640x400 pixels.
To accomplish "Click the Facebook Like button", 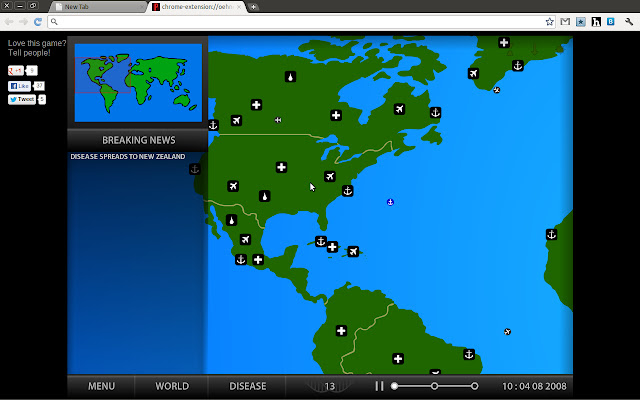I will 19,86.
